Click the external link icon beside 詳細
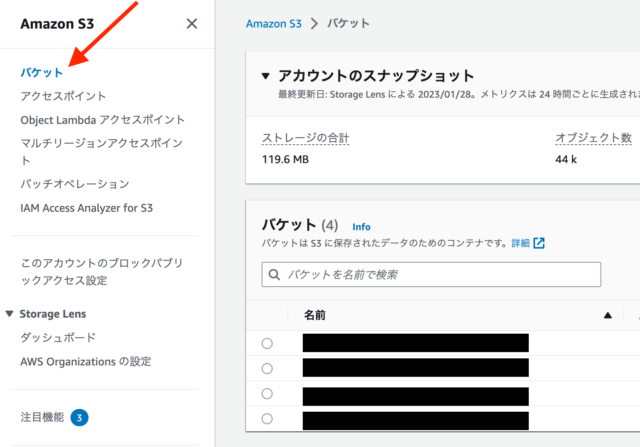The width and height of the screenshot is (640, 447). click(x=540, y=243)
